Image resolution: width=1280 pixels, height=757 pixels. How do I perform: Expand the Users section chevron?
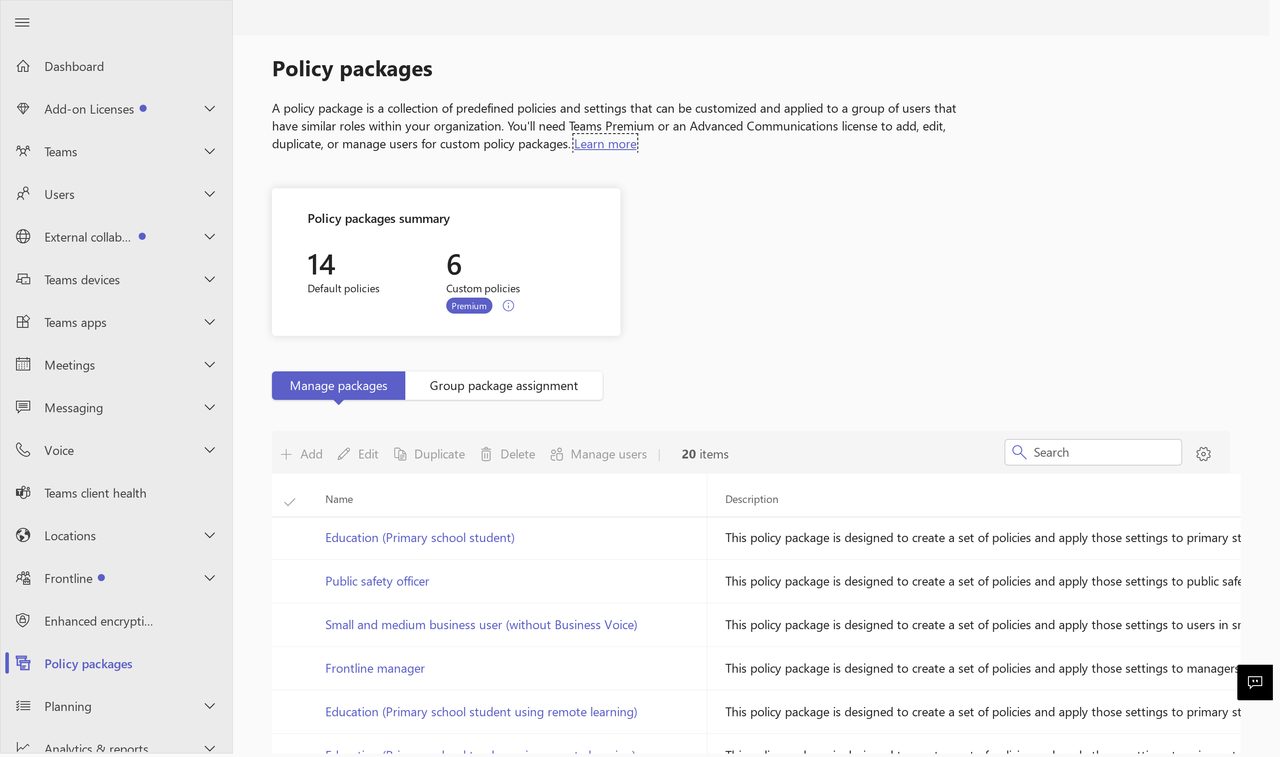click(x=210, y=194)
